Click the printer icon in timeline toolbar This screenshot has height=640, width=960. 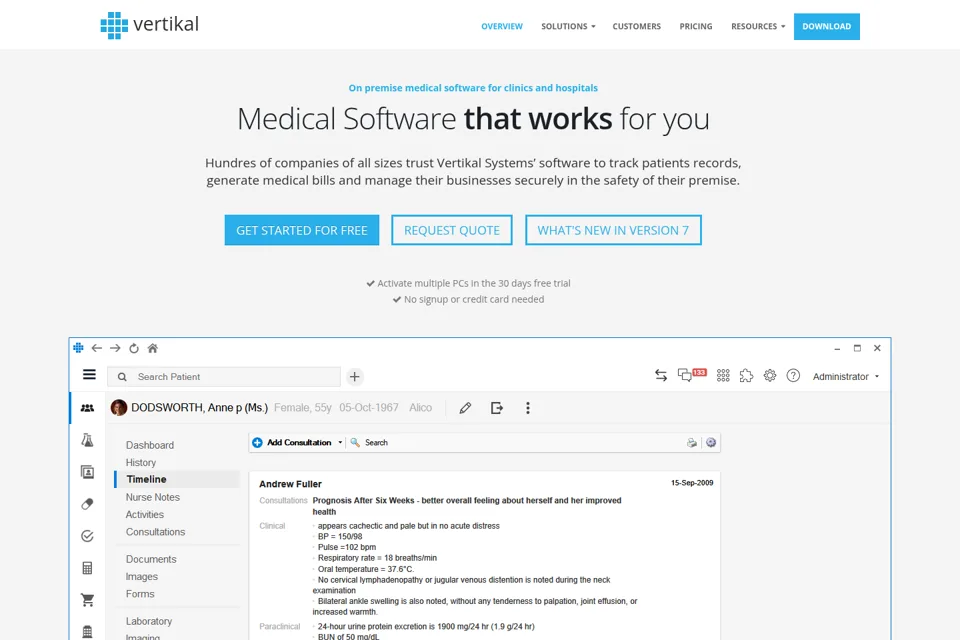point(691,443)
